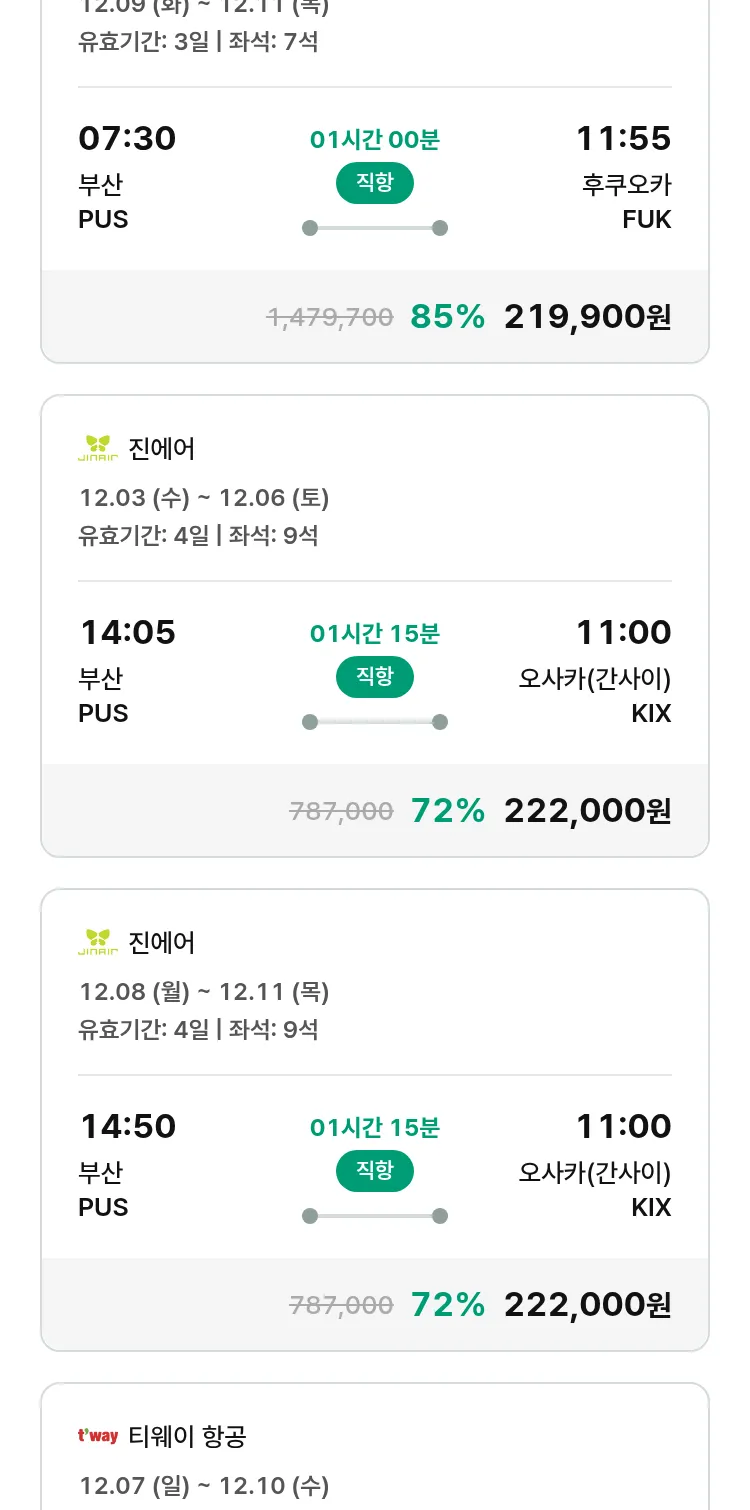Open the 14:05 Busan departure flight
Viewport: 750px width, 1510px height.
point(127,633)
